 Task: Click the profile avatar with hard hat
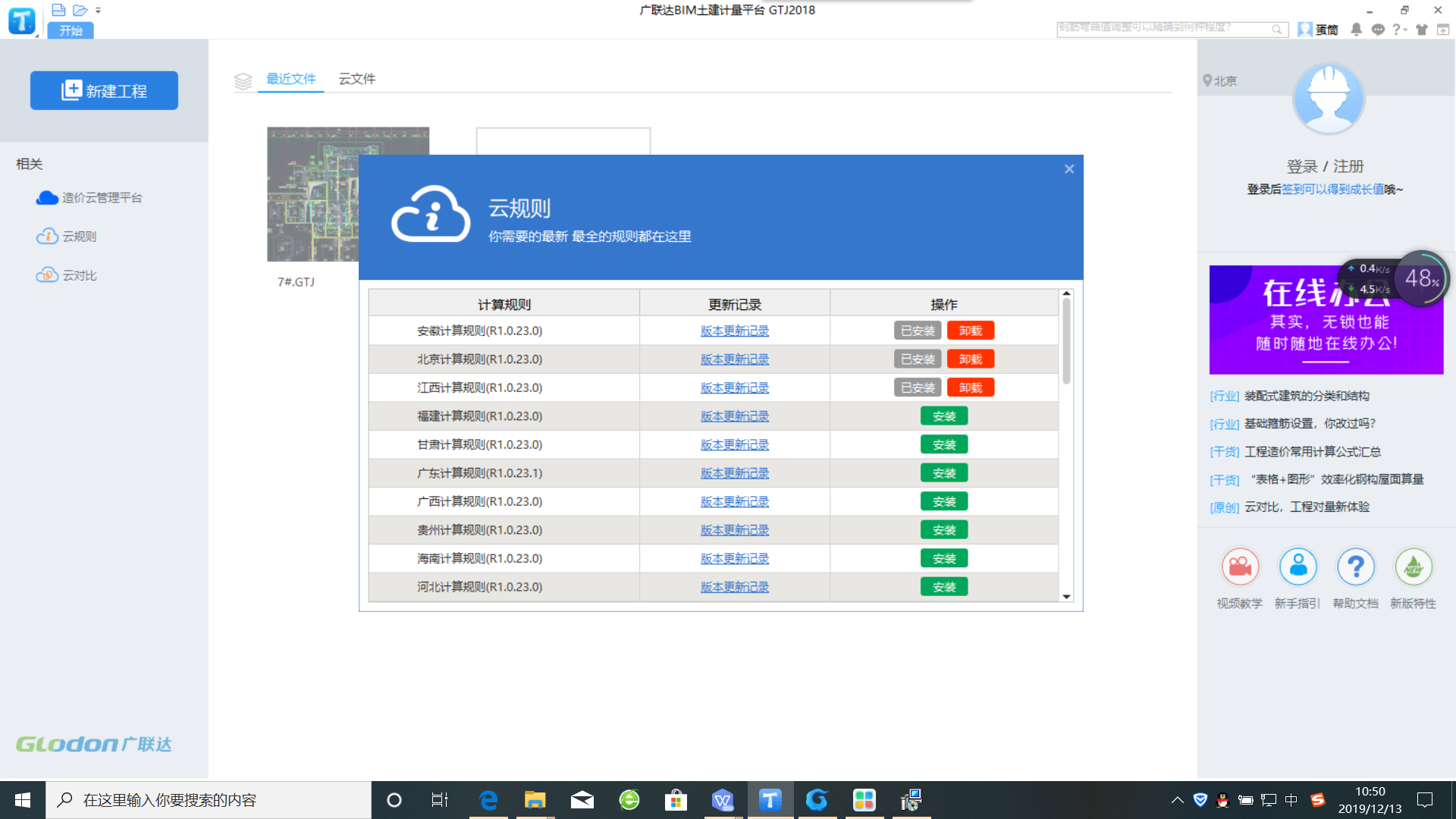pos(1328,99)
